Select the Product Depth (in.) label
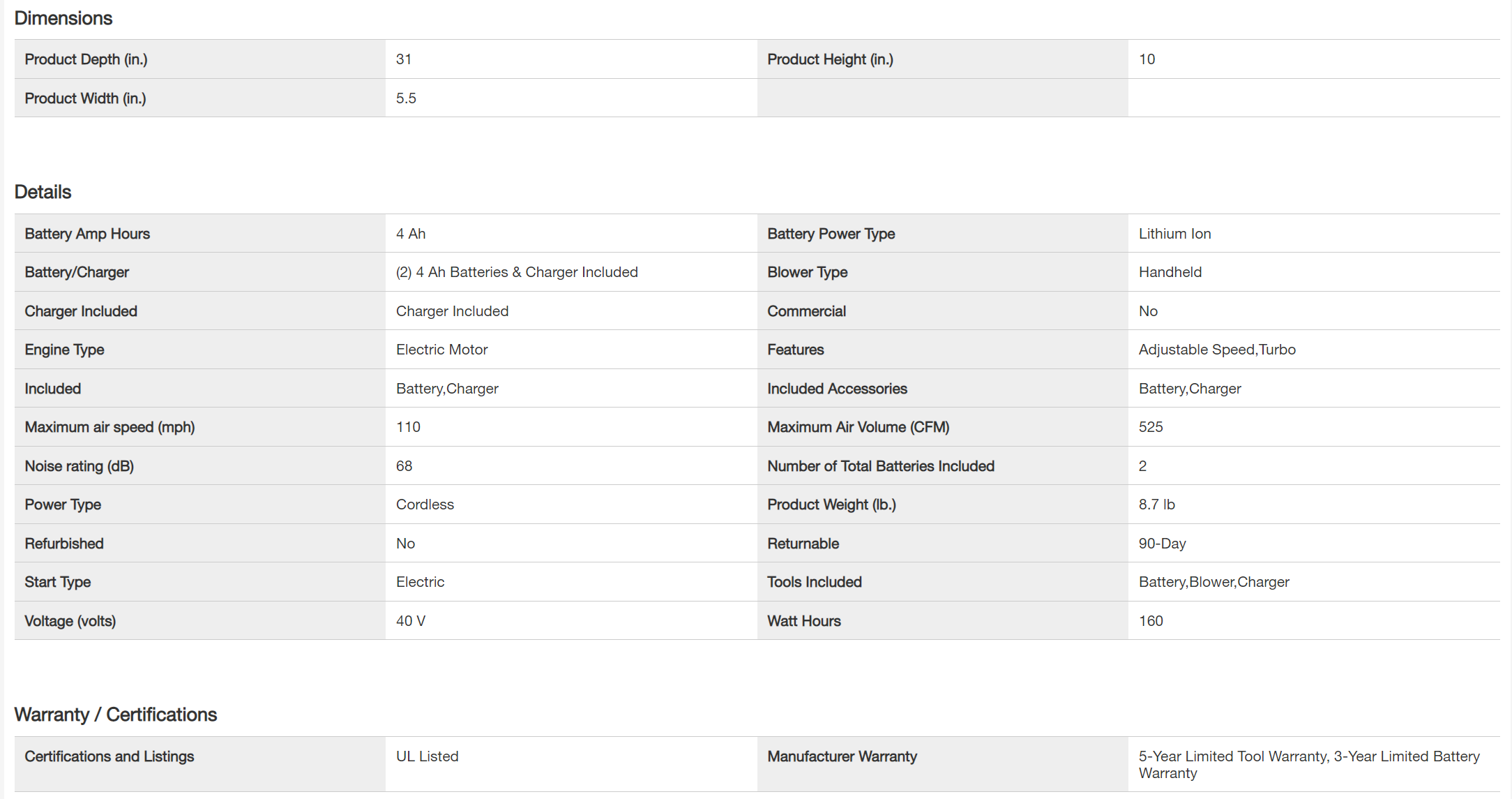The image size is (1512, 799). 86,59
